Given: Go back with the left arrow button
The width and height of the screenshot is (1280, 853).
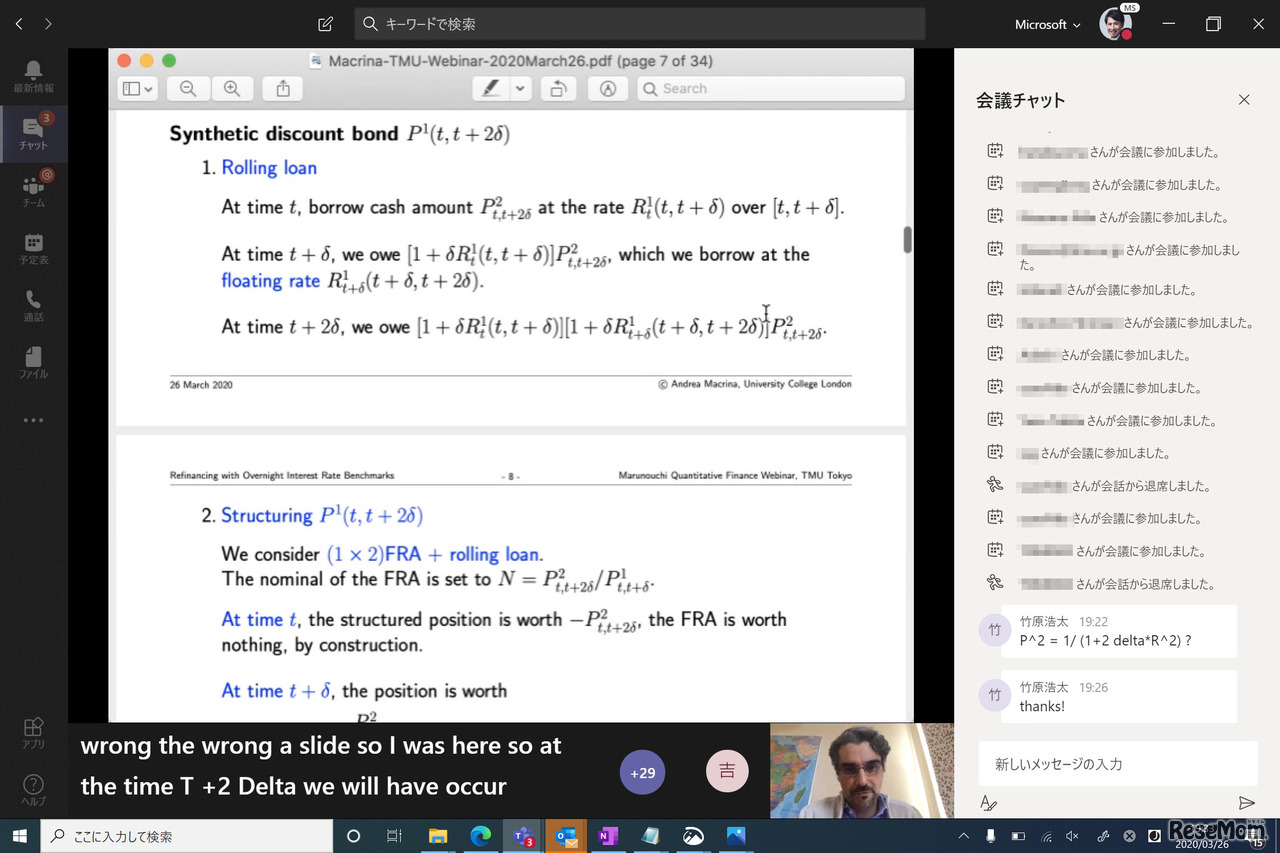Looking at the screenshot, I should tap(19, 24).
